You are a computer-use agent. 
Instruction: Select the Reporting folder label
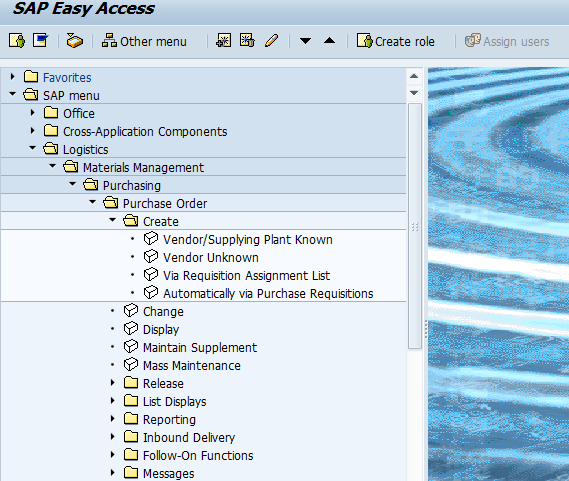[x=169, y=420]
